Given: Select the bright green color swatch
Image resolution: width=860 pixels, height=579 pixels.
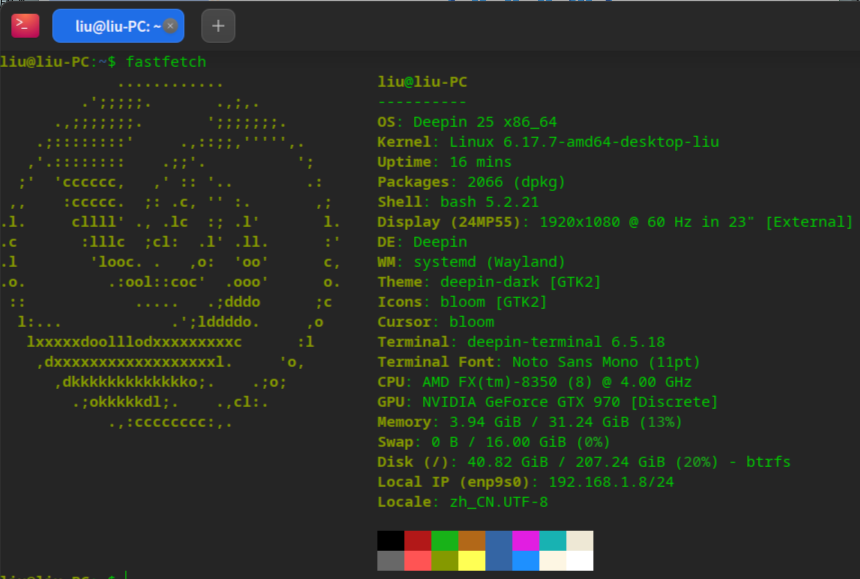Looking at the screenshot, I should pos(445,541).
